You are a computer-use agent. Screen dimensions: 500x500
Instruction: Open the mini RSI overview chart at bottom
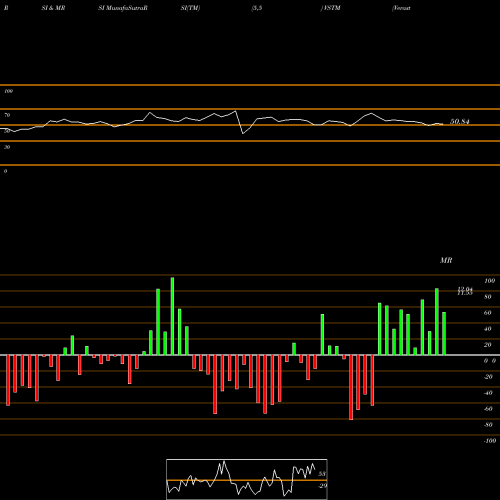pos(247,479)
